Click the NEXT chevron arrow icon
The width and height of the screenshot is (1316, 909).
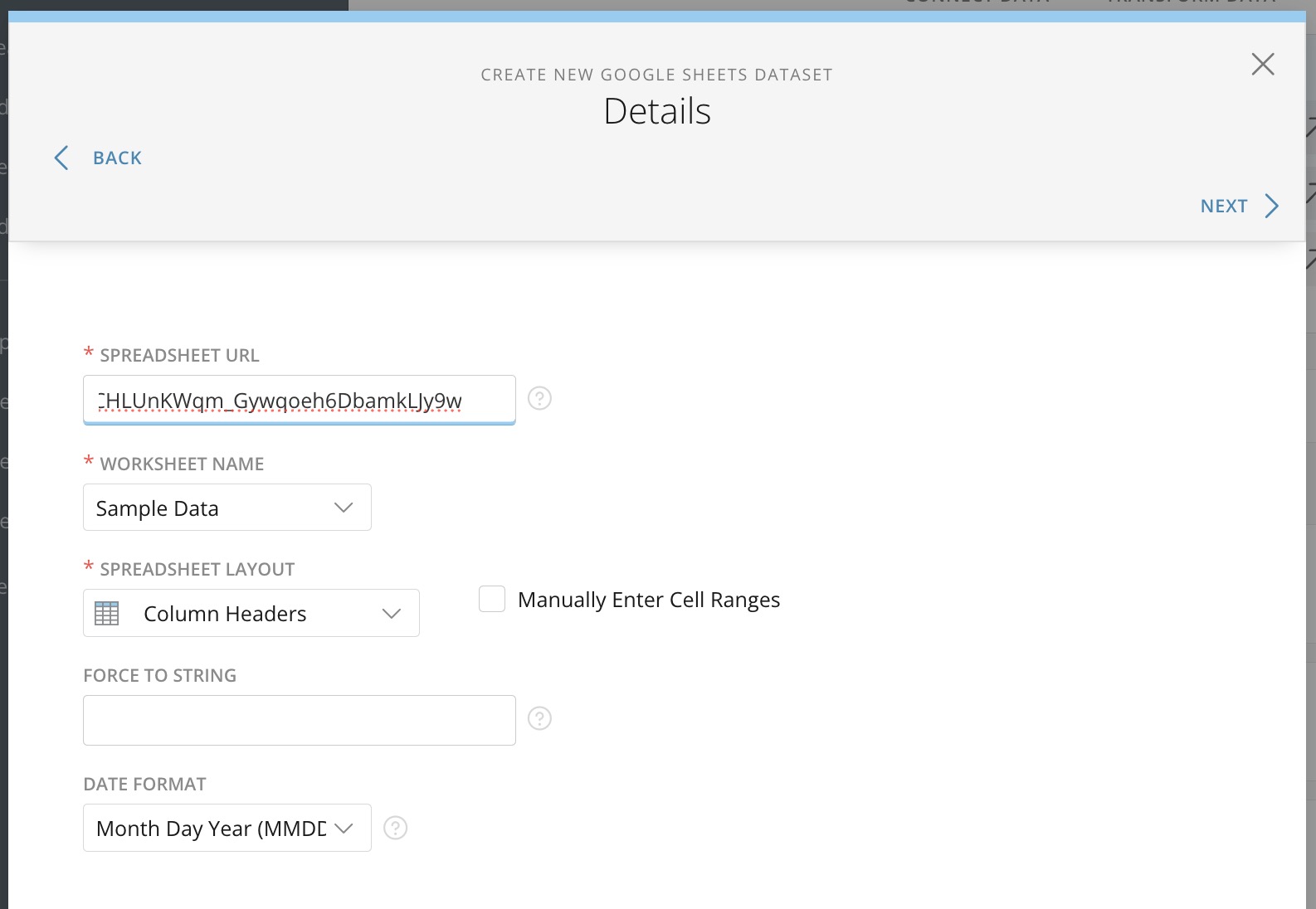pyautogui.click(x=1271, y=206)
